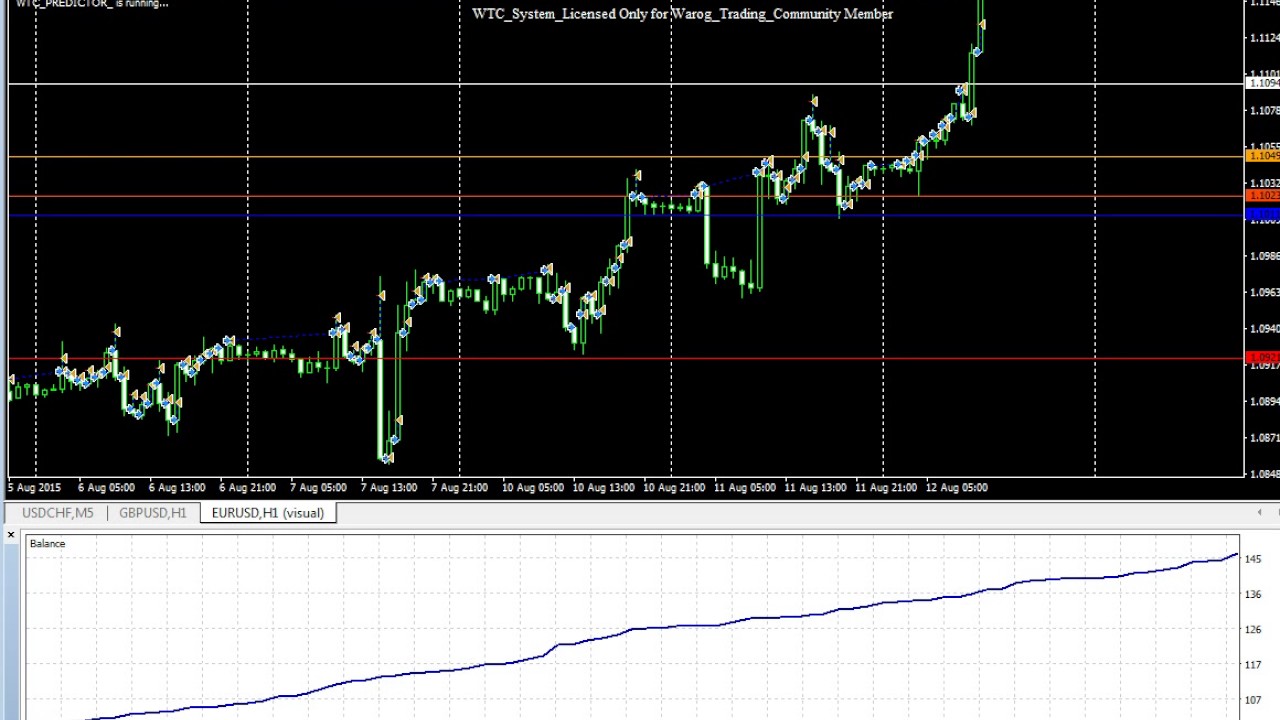Click the 117 balance axis value
Image resolution: width=1280 pixels, height=720 pixels.
(1253, 665)
